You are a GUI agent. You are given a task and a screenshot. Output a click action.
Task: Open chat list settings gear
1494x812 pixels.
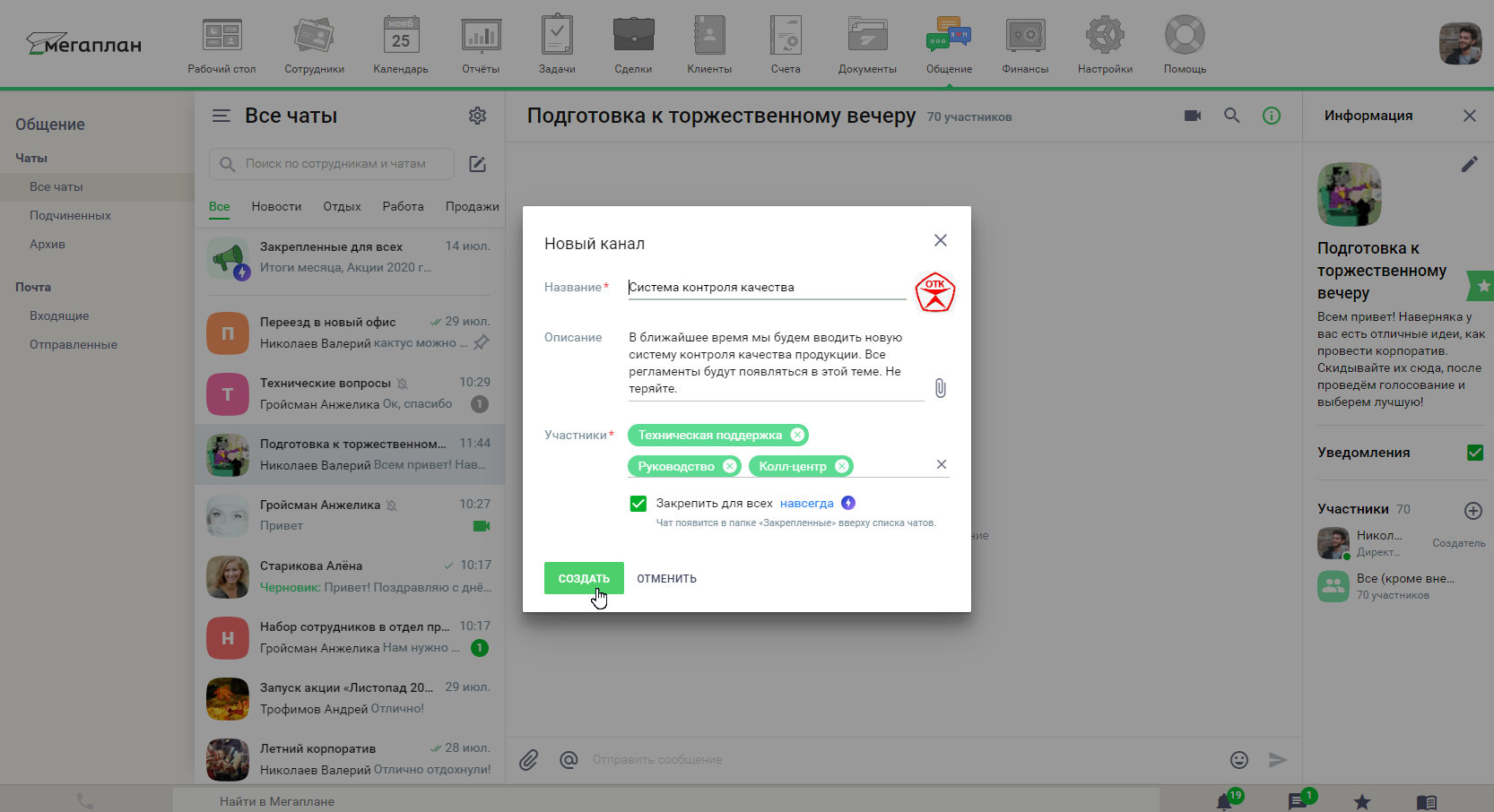tap(477, 116)
